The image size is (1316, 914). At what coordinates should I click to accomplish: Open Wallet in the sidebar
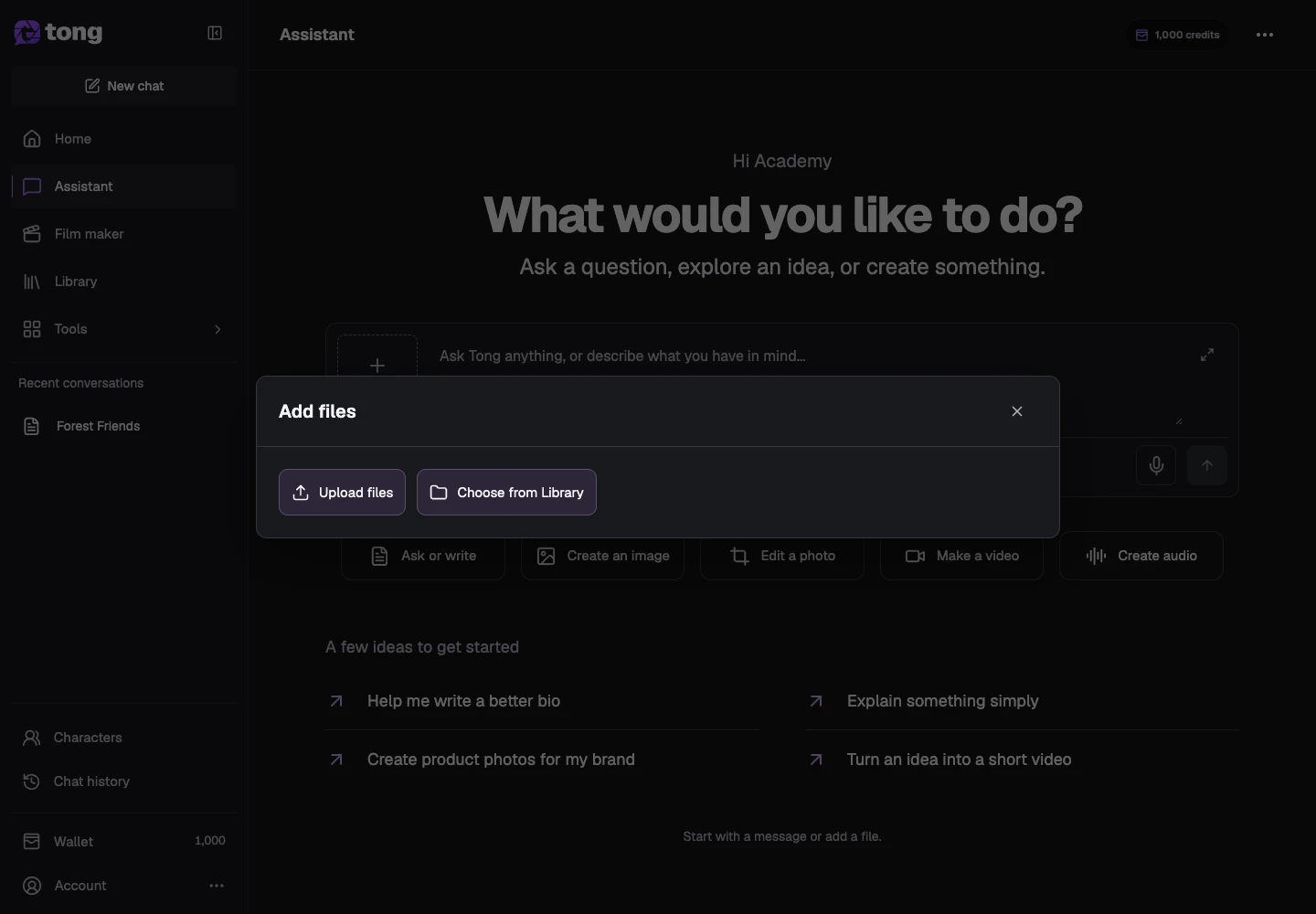pyautogui.click(x=124, y=841)
